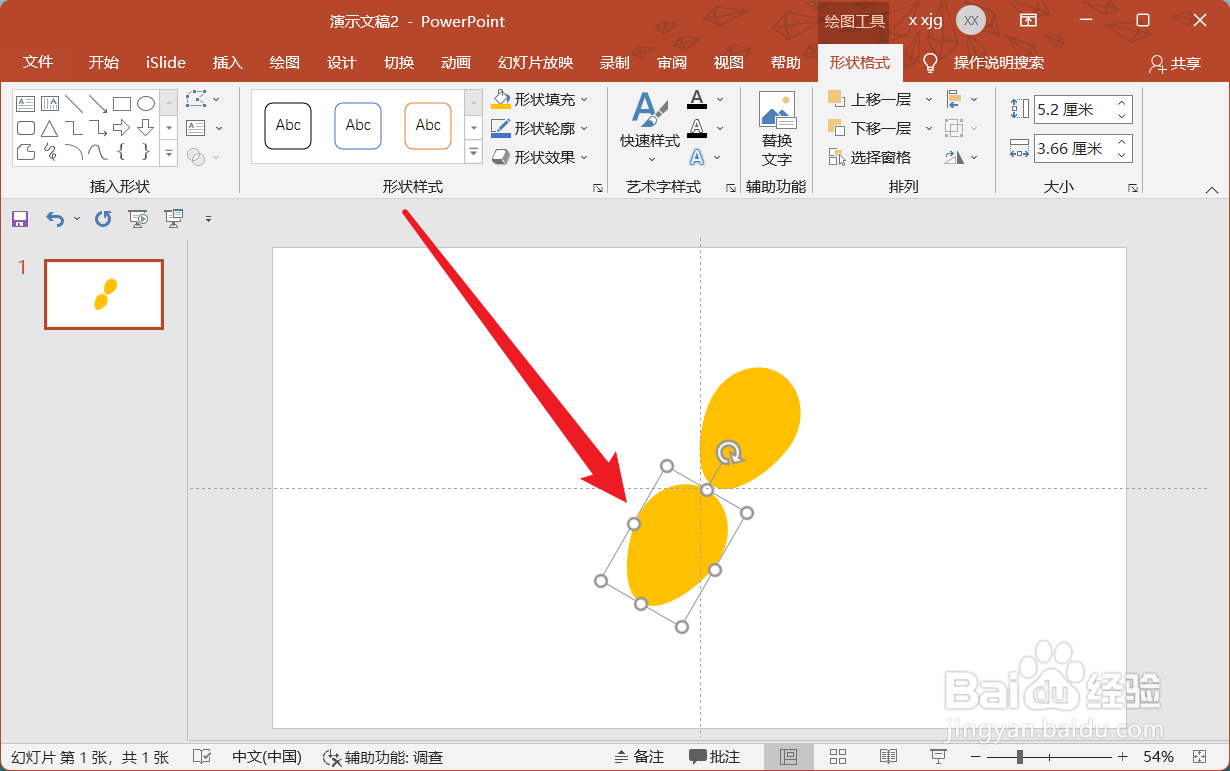
Task: Switch to Normal view in status bar
Action: pos(788,757)
